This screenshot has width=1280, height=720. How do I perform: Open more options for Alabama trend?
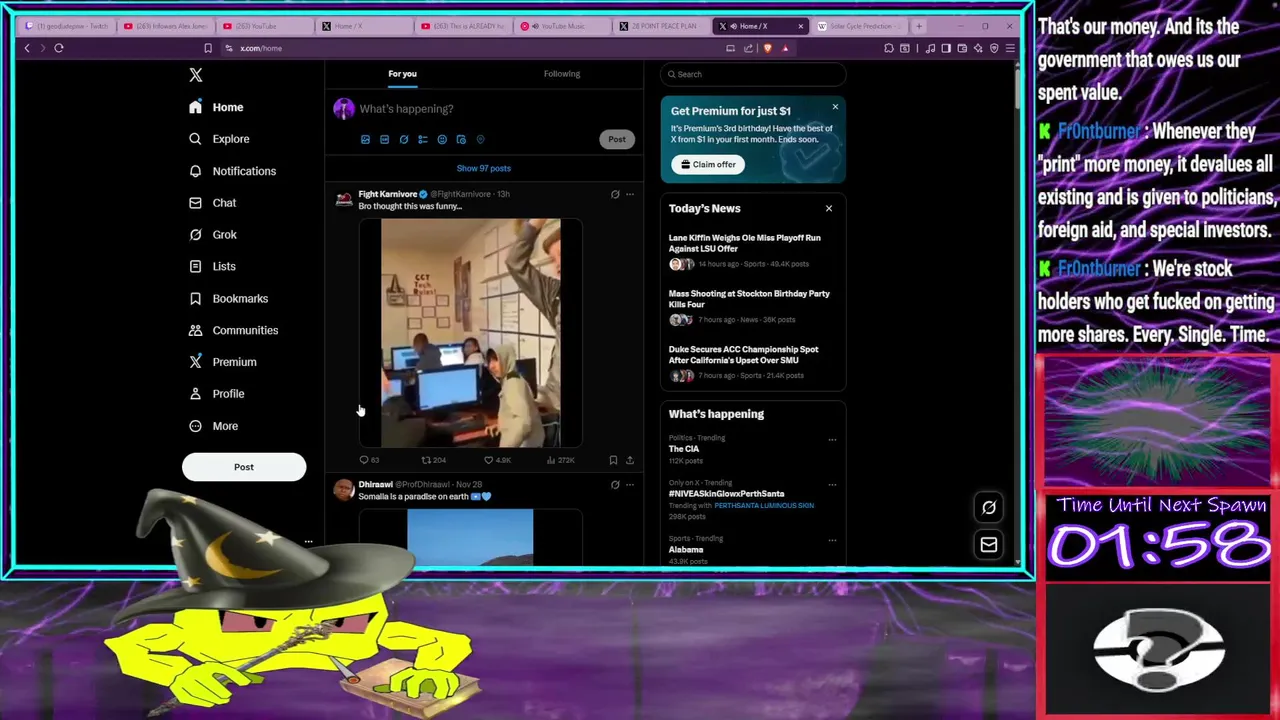(x=832, y=540)
